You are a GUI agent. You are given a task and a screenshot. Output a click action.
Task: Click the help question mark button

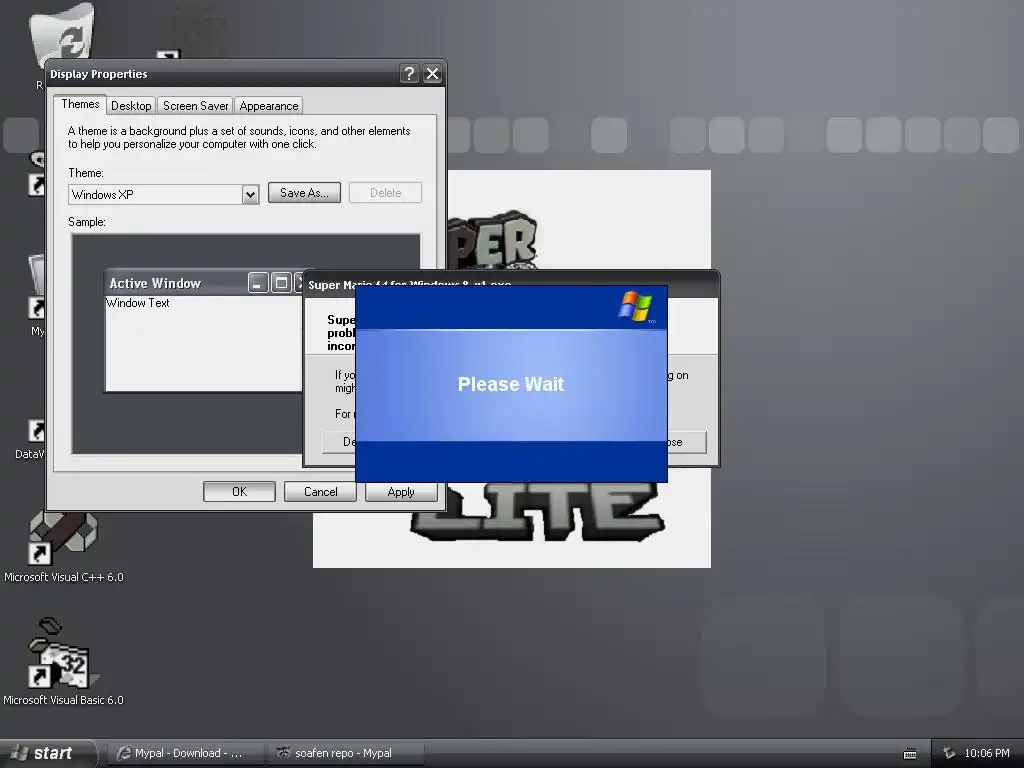pos(409,74)
